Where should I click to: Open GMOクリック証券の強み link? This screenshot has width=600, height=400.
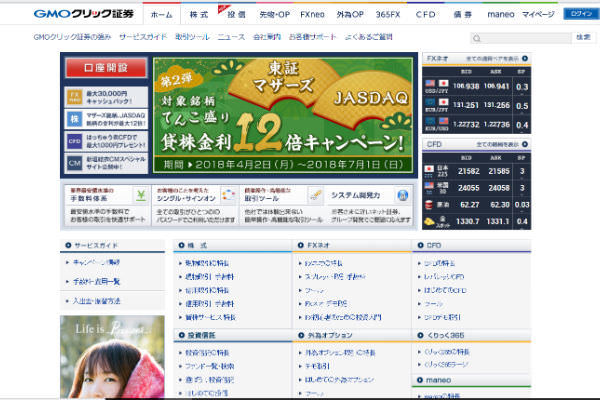(x=72, y=37)
